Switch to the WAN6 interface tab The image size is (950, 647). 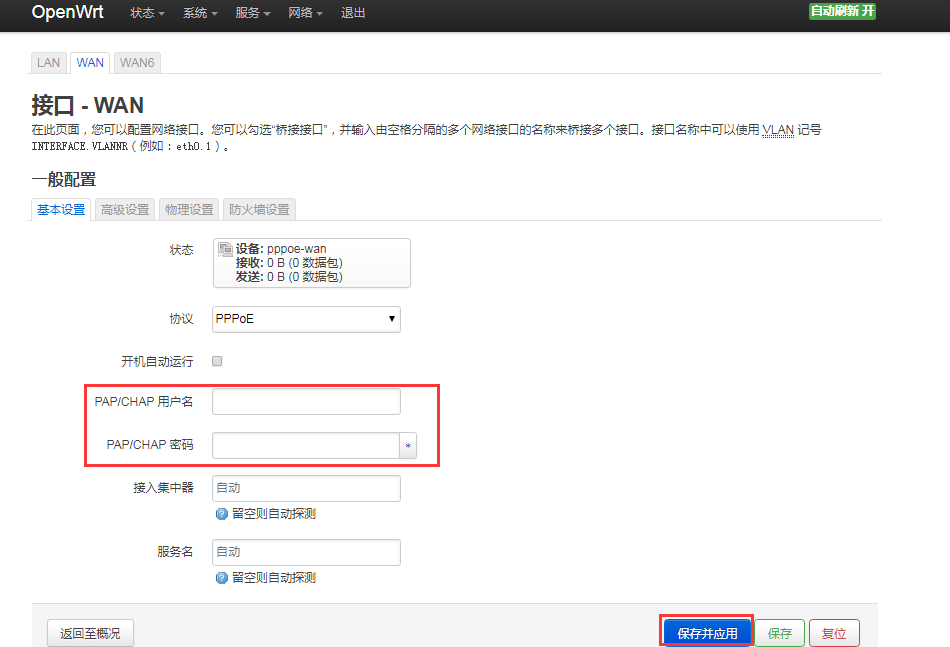[x=137, y=62]
